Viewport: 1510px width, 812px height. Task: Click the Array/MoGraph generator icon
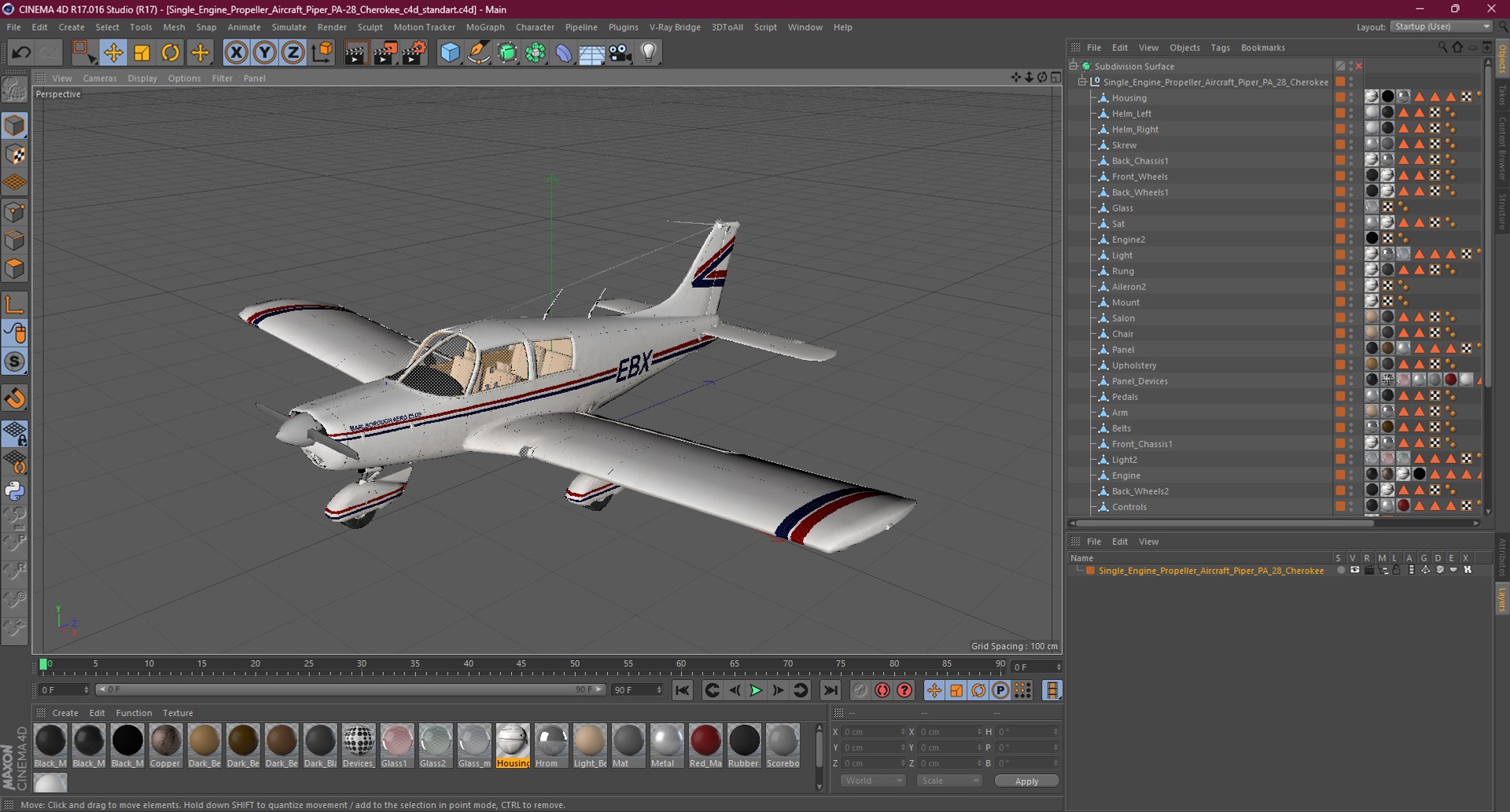[535, 53]
